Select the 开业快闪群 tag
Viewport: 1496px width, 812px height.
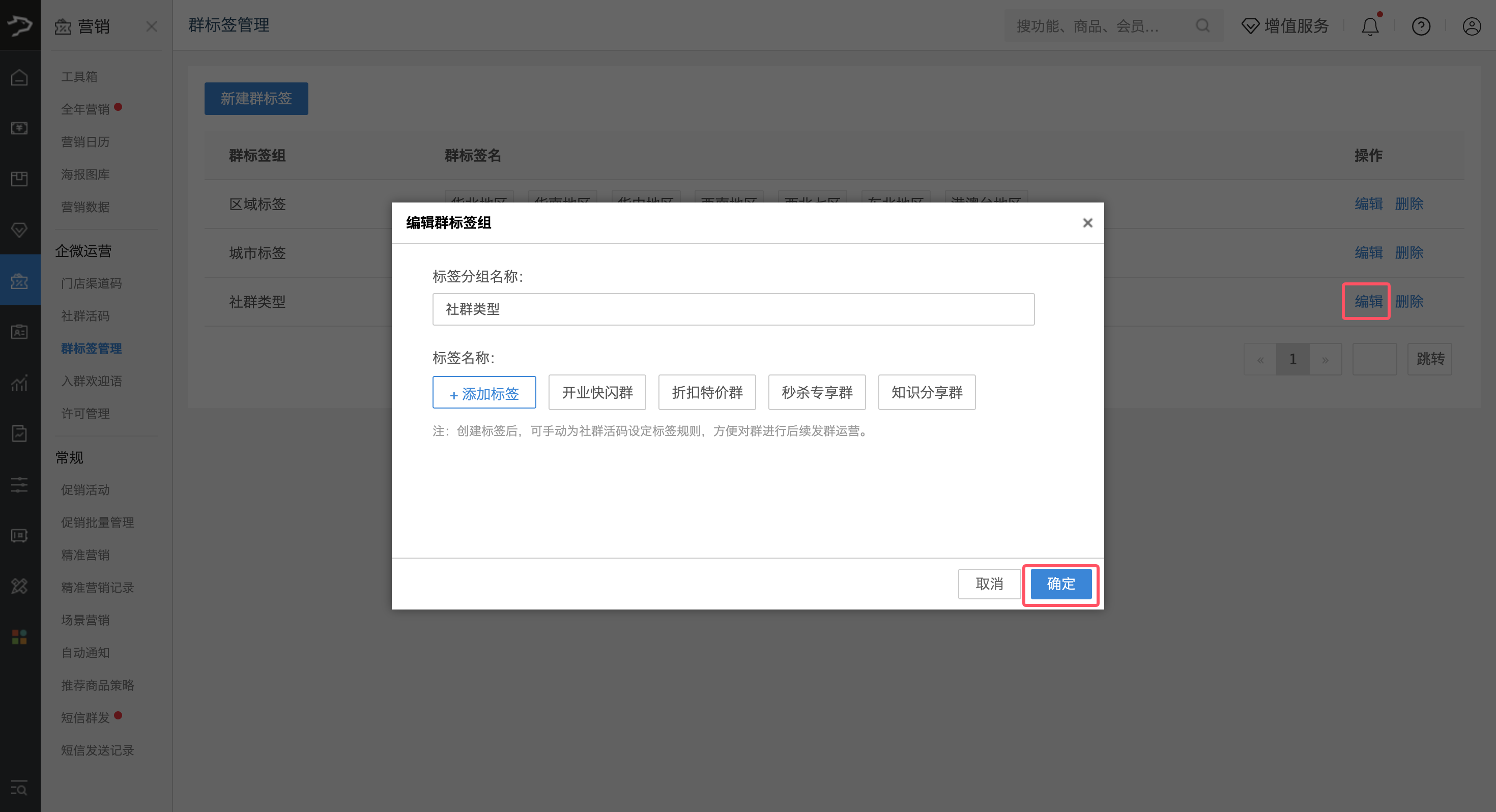597,393
